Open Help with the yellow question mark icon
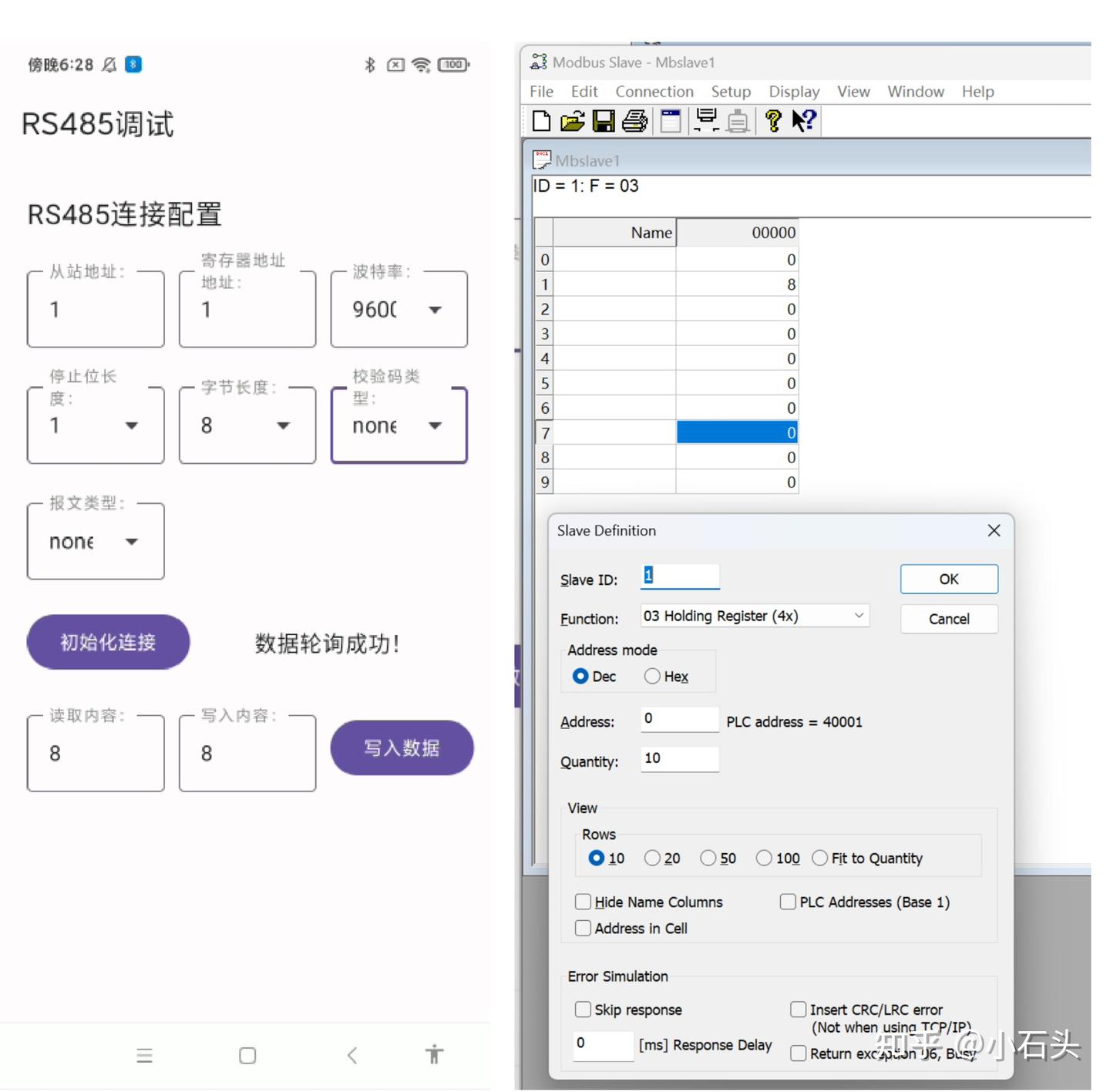1110x1092 pixels. click(x=773, y=121)
